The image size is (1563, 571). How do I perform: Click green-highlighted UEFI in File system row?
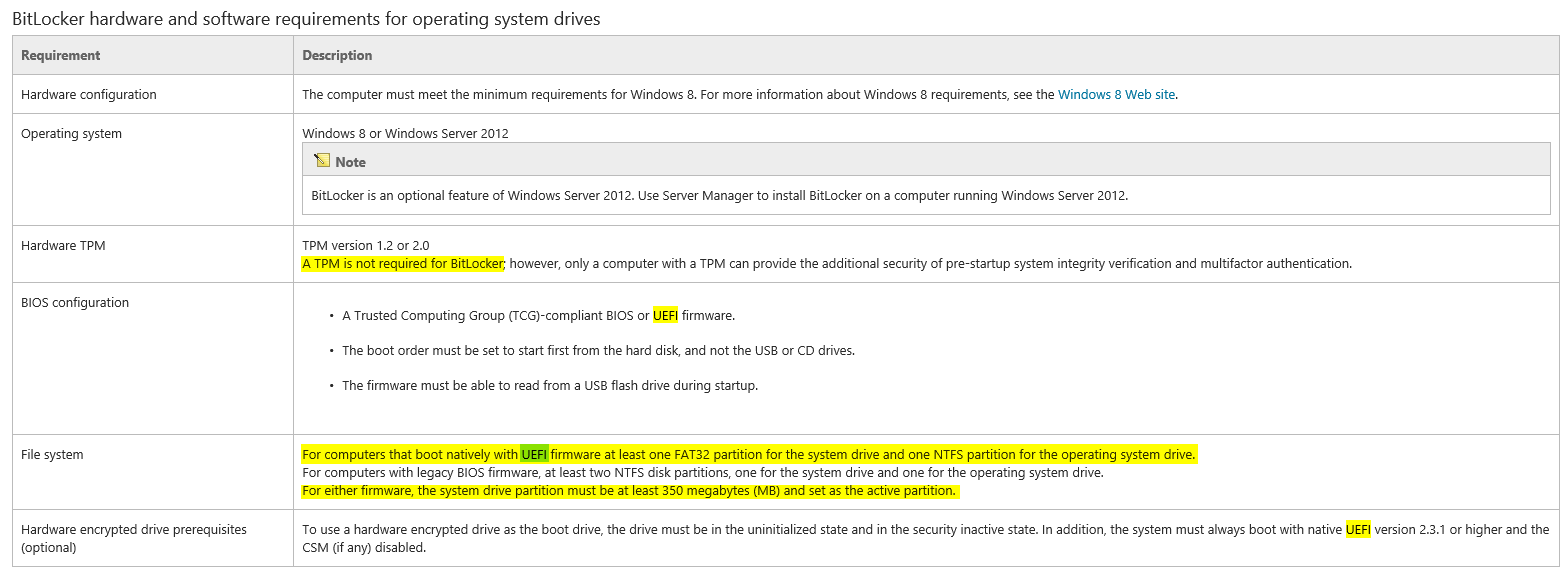click(x=535, y=454)
